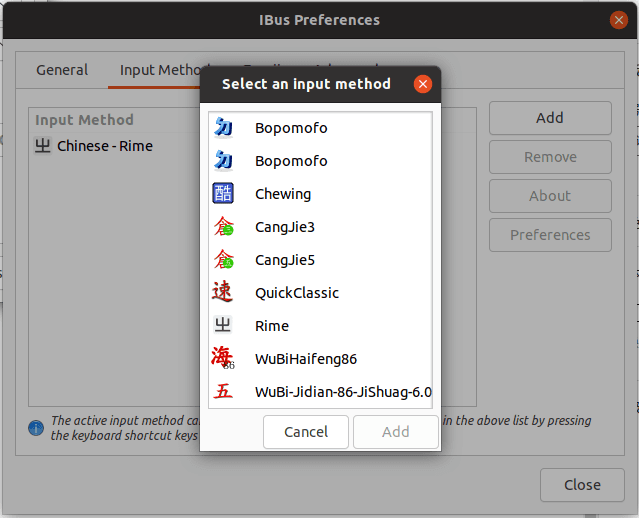
Task: Click the second Bopomofo entry icon
Action: (223, 161)
